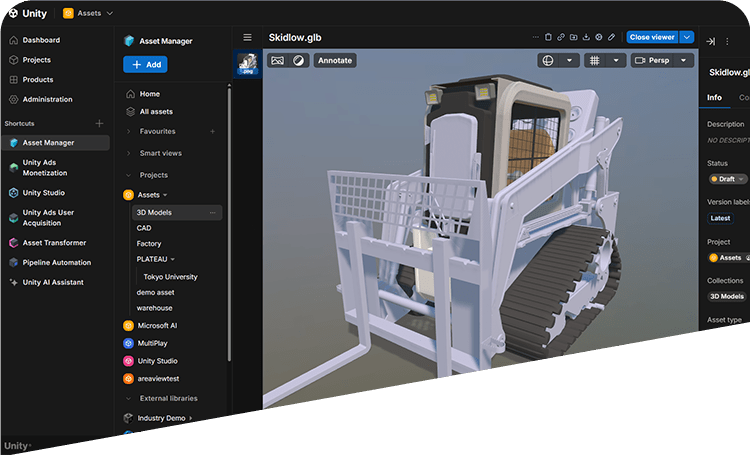Screen dimensions: 750x455
Task: Download Skidlow.glb using the download icon
Action: [586, 37]
